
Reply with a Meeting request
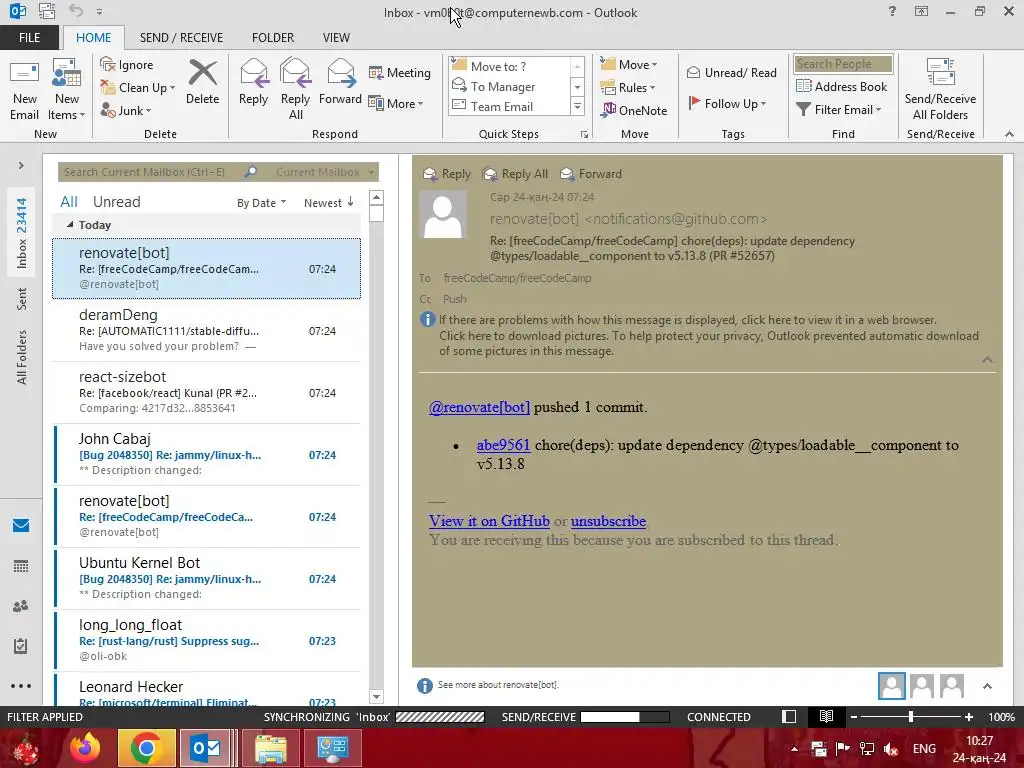coord(400,72)
